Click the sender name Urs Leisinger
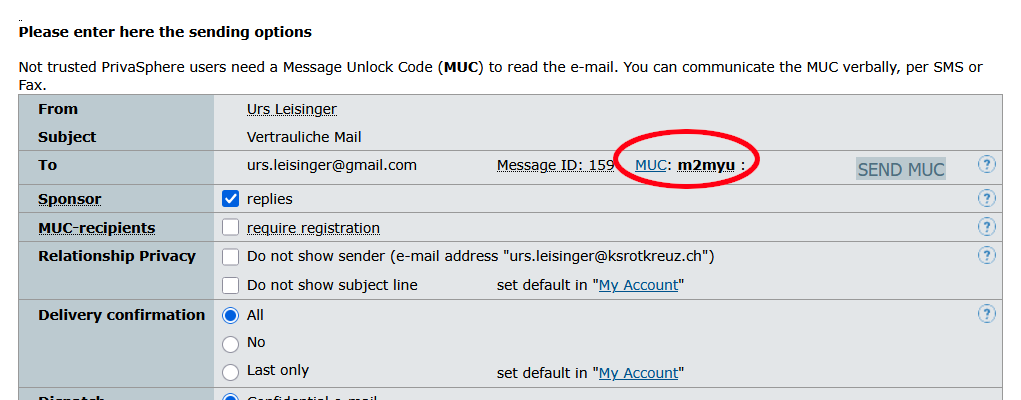Image resolution: width=1021 pixels, height=400 pixels. pyautogui.click(x=294, y=109)
